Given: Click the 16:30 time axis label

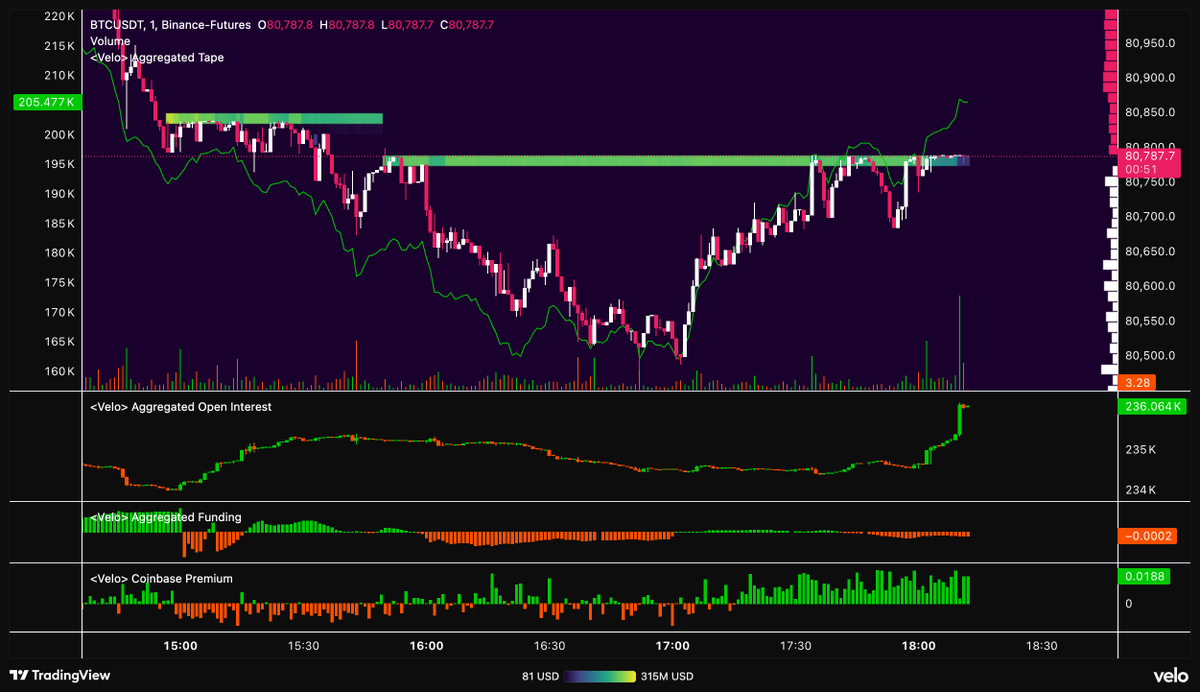Looking at the screenshot, I should 550,646.
